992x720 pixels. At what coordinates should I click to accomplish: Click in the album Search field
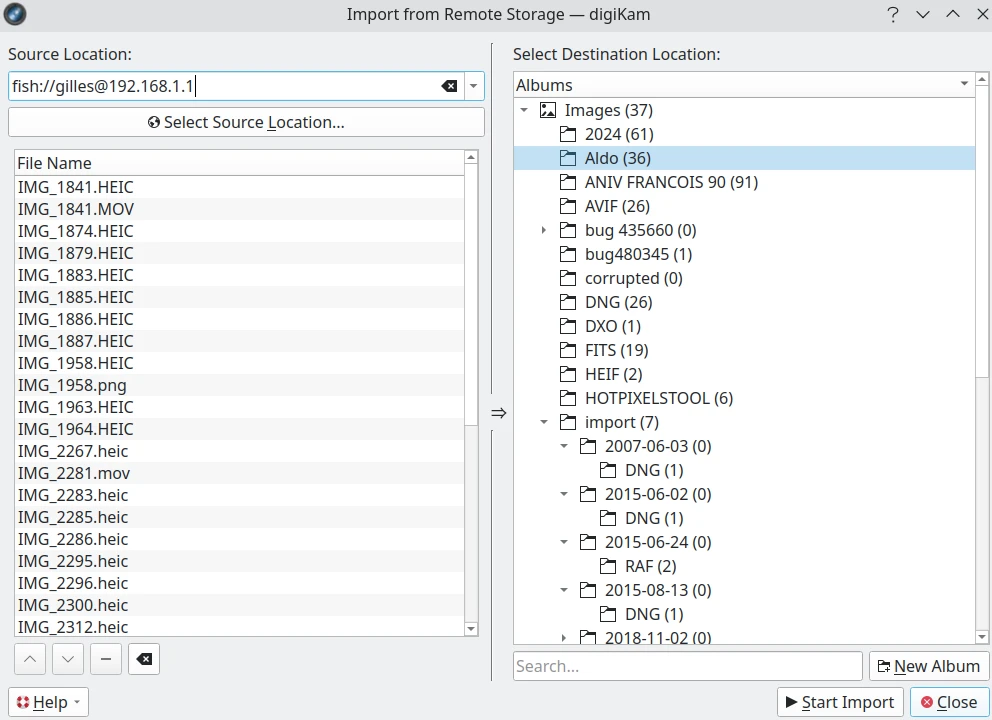[x=686, y=666]
